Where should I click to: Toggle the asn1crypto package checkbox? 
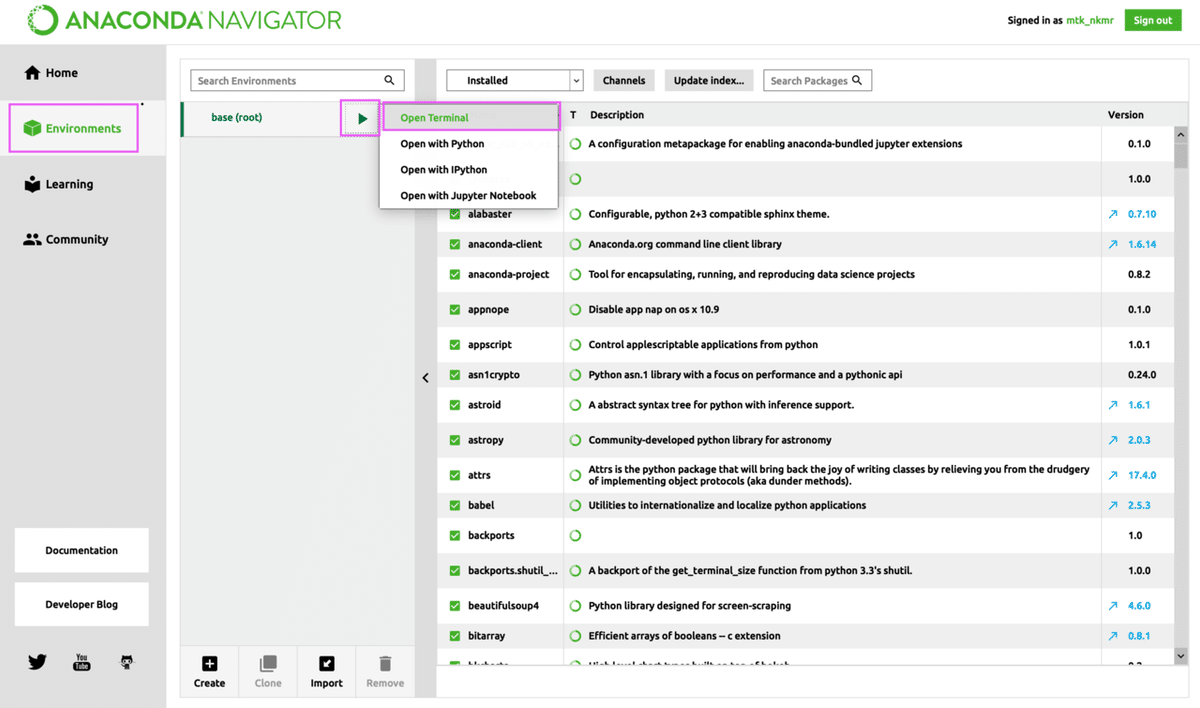[455, 375]
